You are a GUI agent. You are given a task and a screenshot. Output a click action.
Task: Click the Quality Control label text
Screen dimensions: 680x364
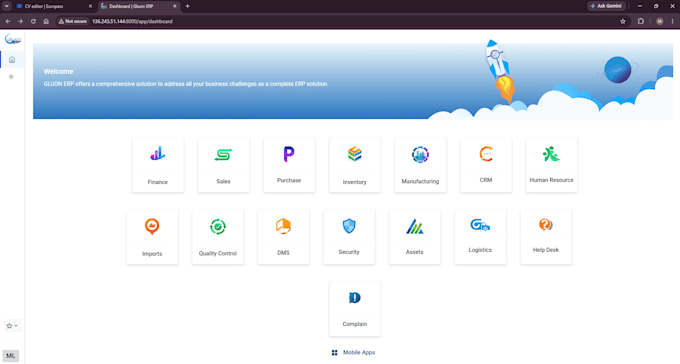(x=218, y=253)
